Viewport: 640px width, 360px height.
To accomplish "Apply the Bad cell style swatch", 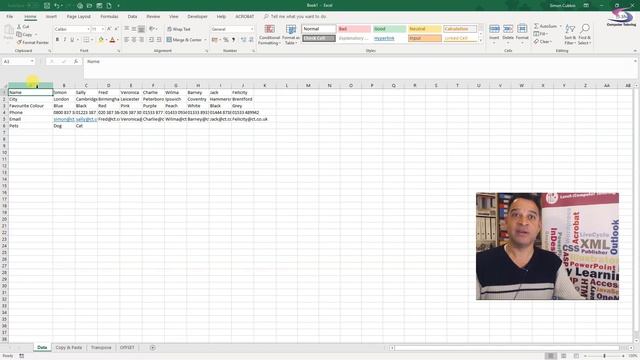I will tap(354, 29).
